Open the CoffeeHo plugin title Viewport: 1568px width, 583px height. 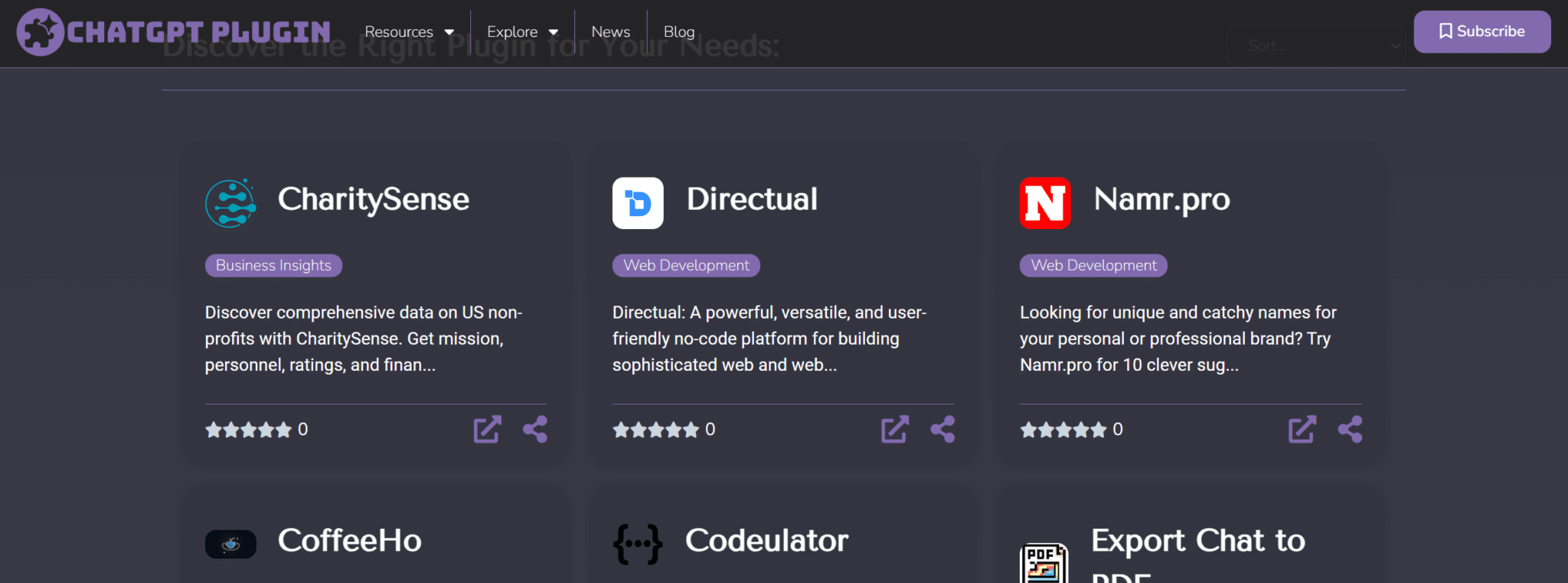(x=350, y=540)
